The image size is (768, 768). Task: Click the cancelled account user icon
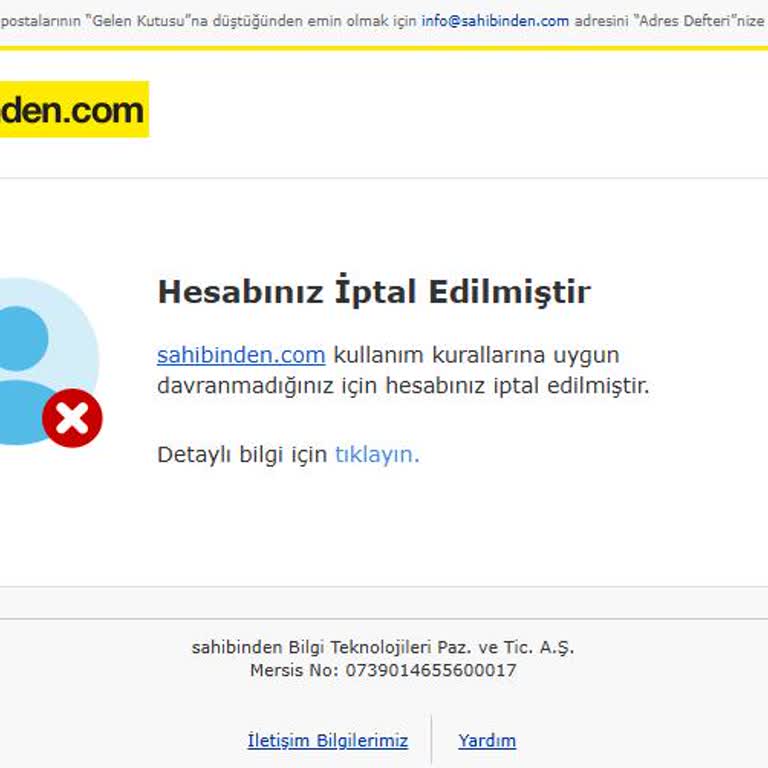[49, 361]
